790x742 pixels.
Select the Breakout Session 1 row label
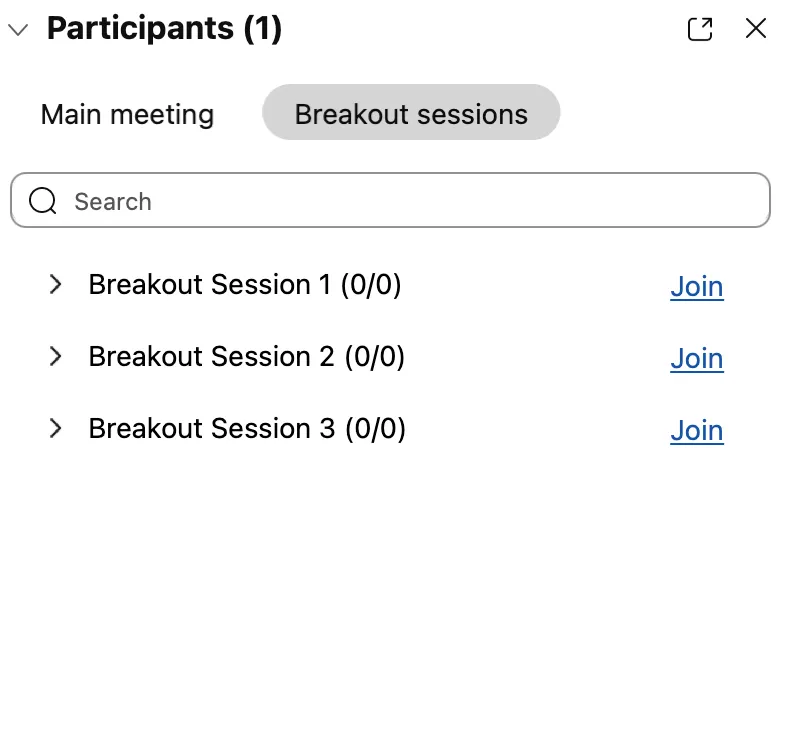pyautogui.click(x=210, y=285)
